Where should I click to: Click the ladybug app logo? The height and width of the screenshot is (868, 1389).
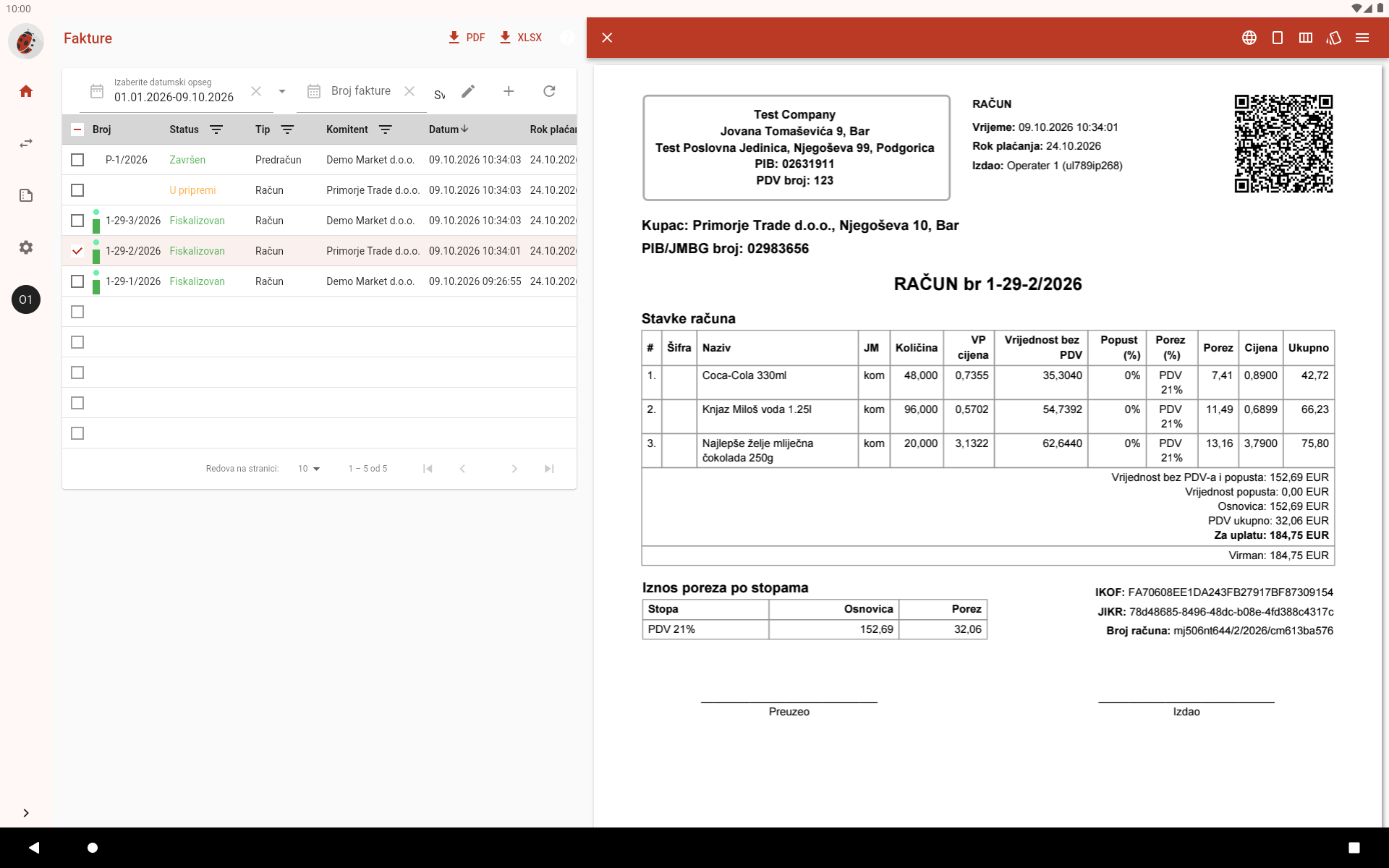(26, 41)
